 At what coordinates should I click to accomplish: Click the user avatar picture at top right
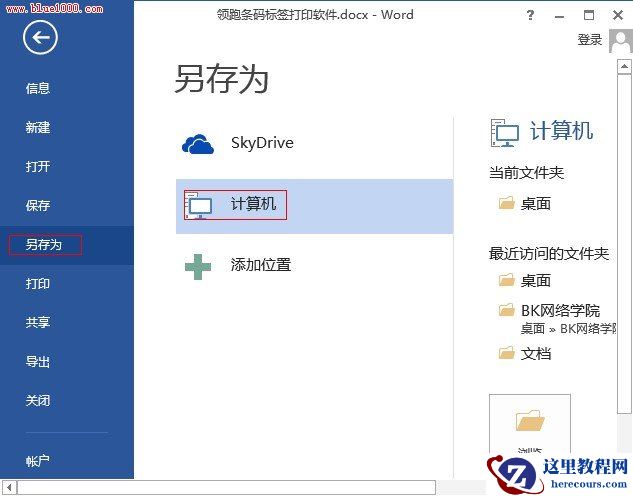pyautogui.click(x=620, y=41)
